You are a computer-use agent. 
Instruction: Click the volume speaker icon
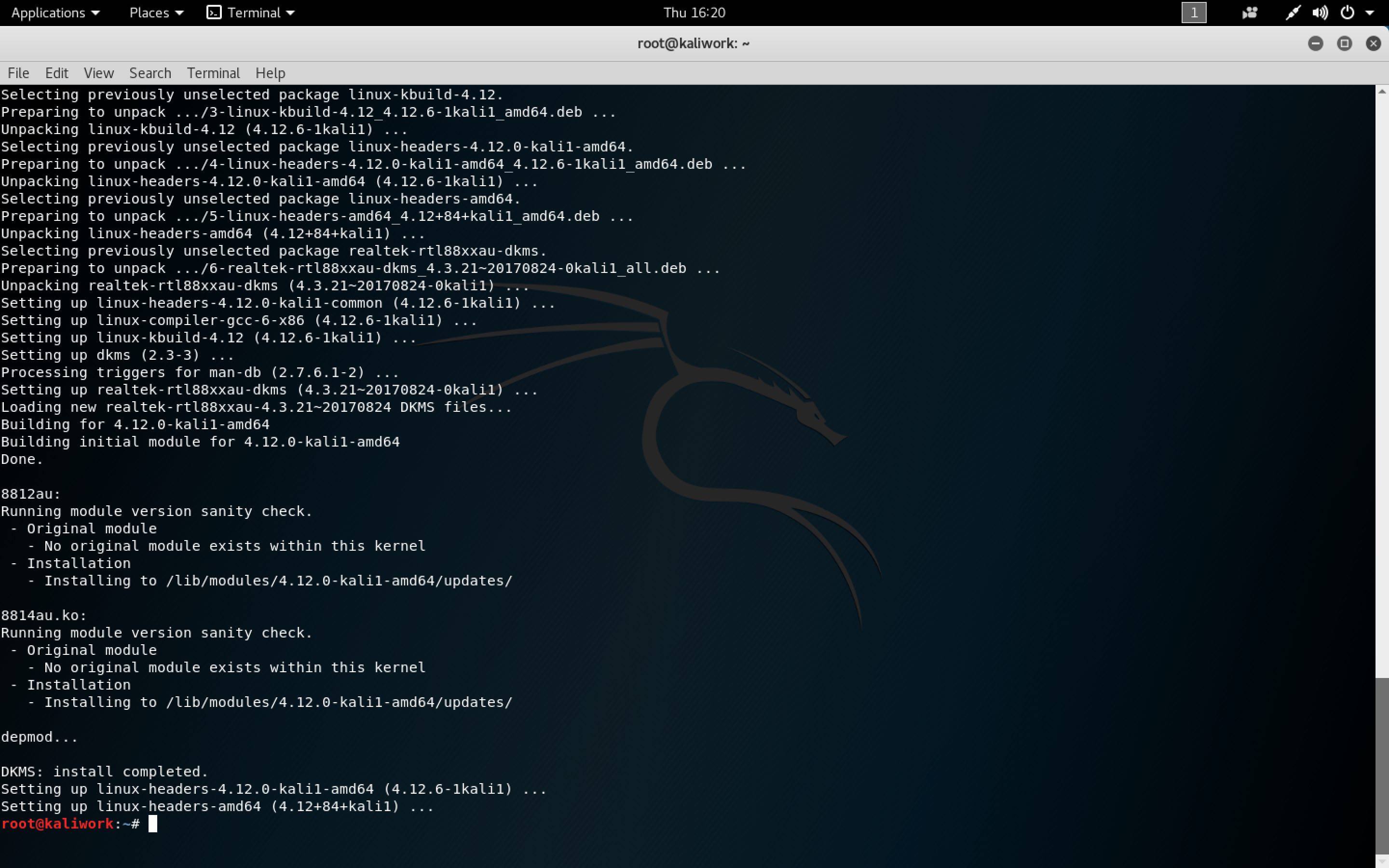(1320, 13)
